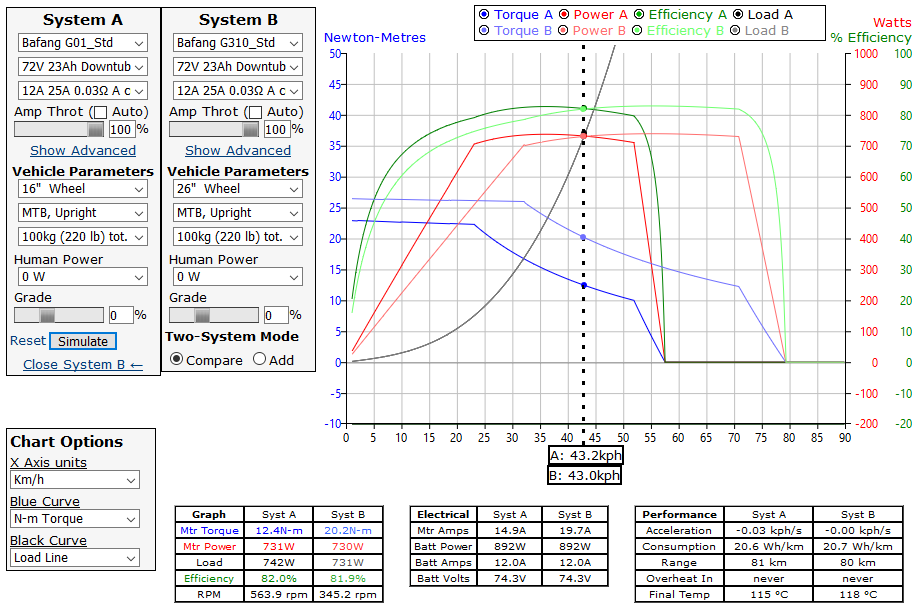Open Blue Curve N-m Torque dropdown
This screenshot has width=917, height=610.
(x=75, y=519)
